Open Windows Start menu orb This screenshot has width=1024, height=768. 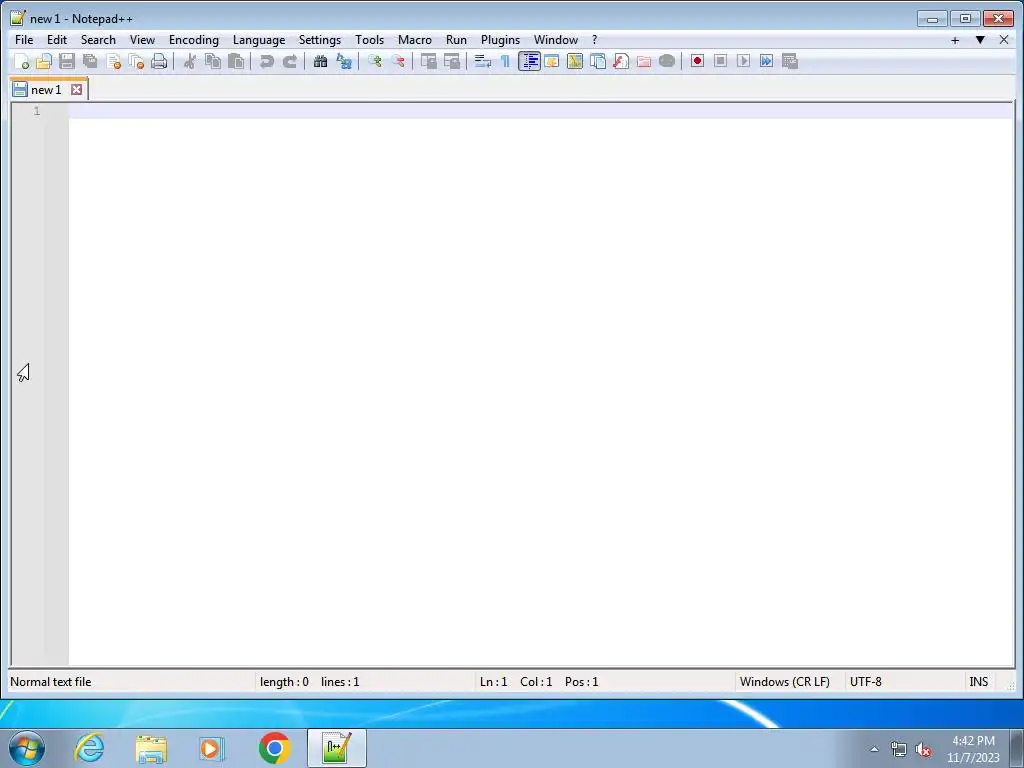(27, 748)
